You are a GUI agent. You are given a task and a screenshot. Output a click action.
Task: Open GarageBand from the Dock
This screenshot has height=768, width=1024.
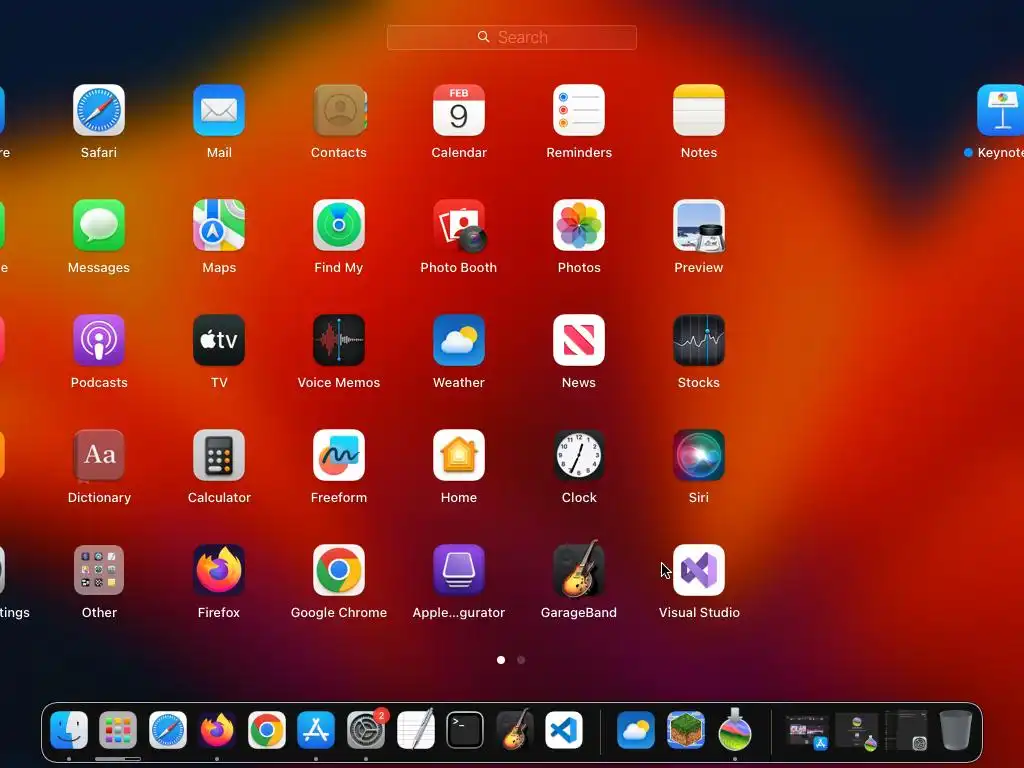click(515, 730)
